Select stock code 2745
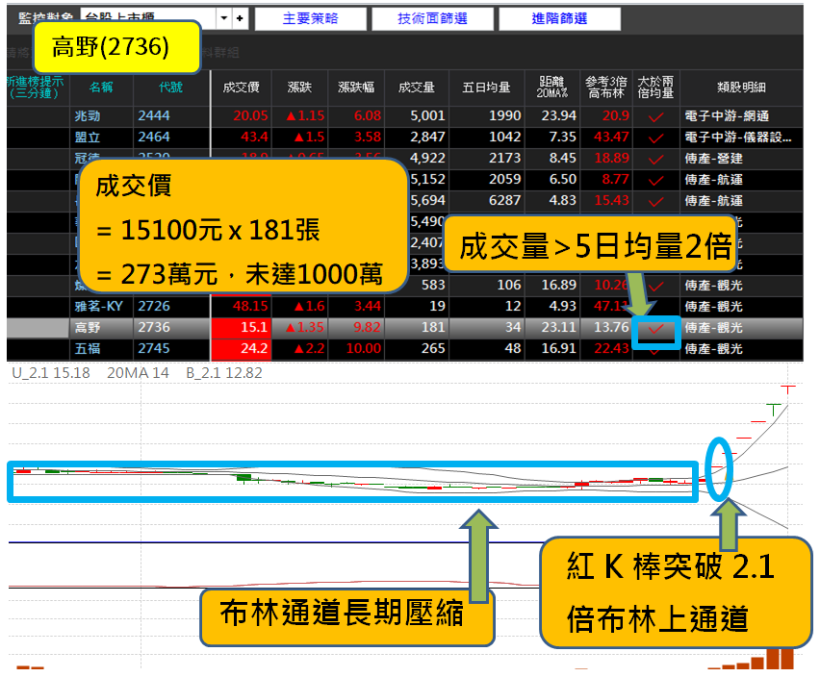Screen dimensions: 820x677 [154, 349]
